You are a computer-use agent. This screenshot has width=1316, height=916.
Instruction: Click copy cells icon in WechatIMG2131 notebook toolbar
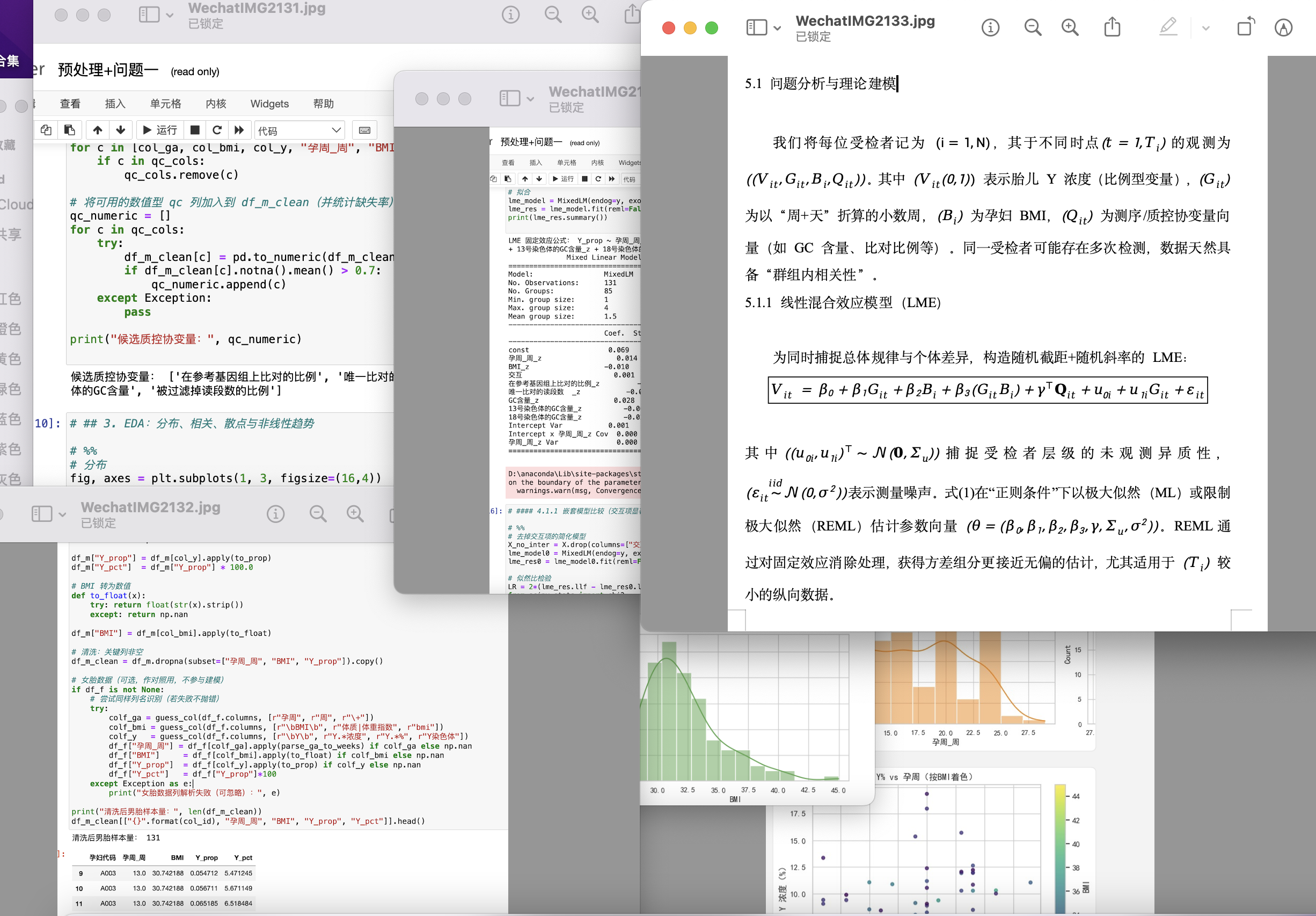[x=46, y=130]
